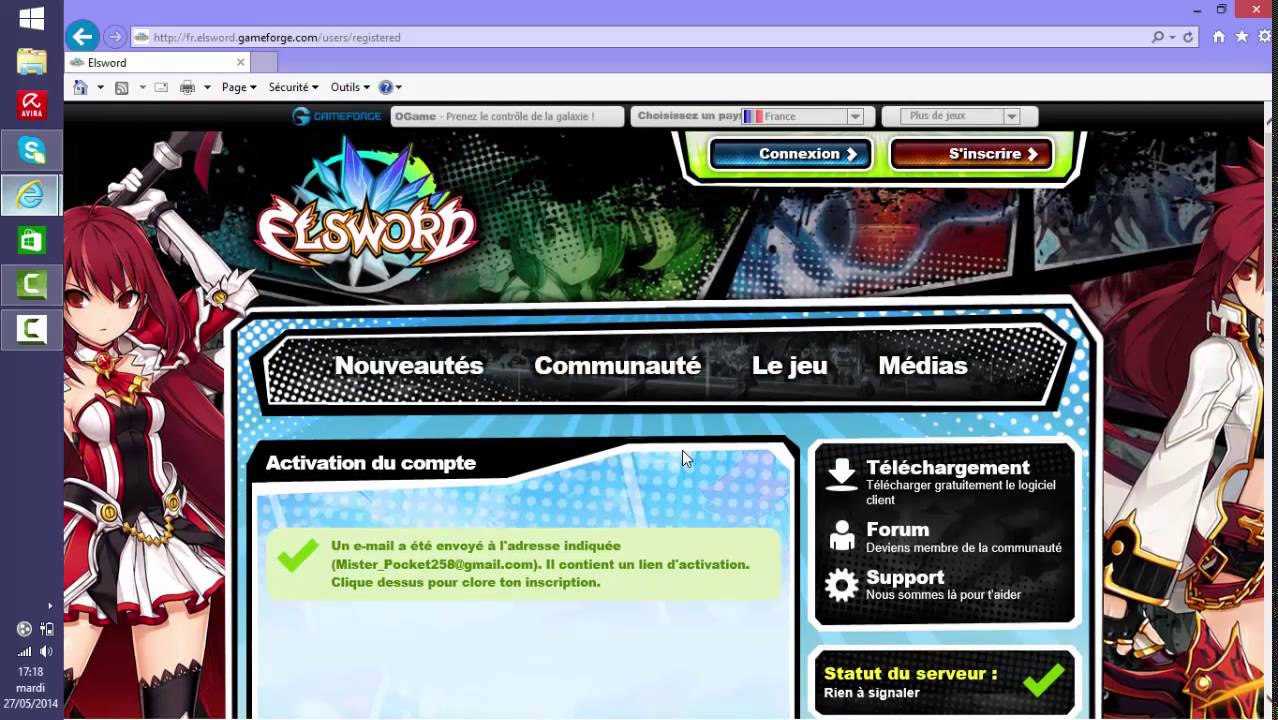Open a new blank tab

click(263, 62)
